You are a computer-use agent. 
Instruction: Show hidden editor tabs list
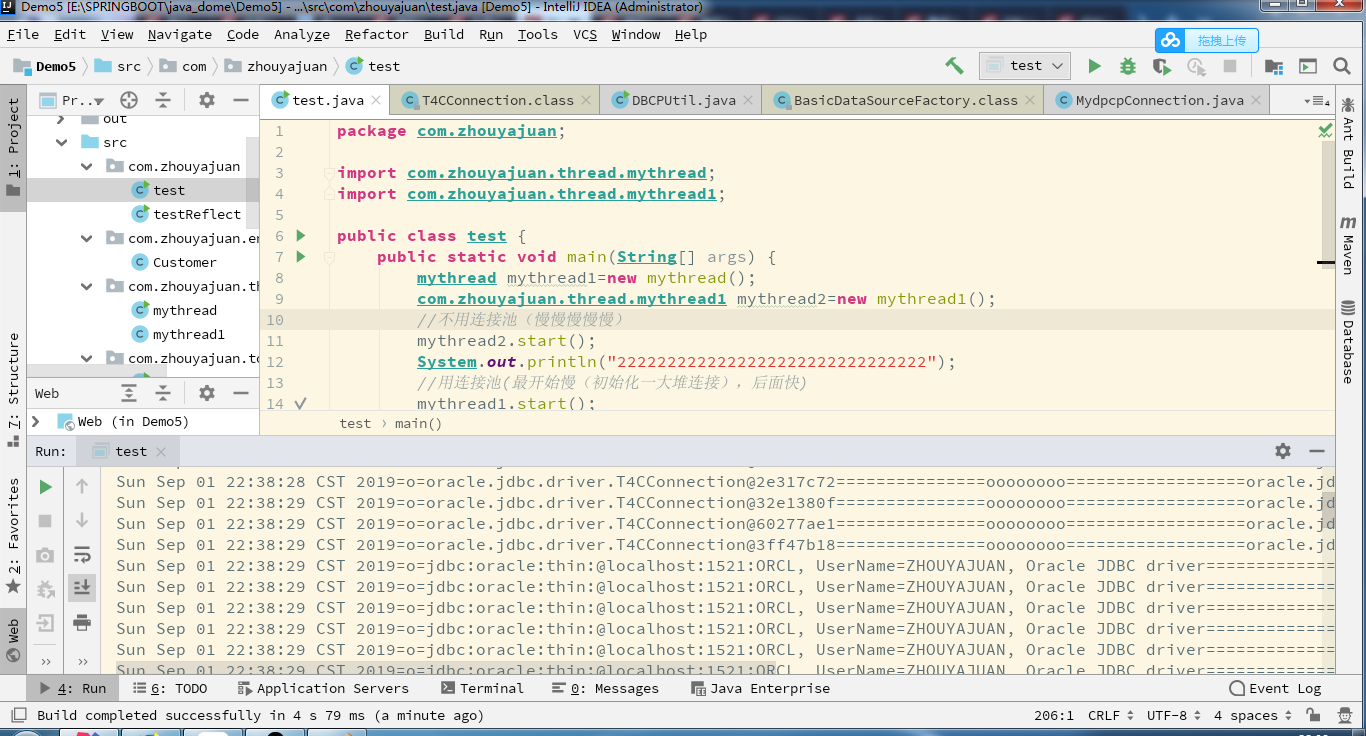[x=1317, y=101]
